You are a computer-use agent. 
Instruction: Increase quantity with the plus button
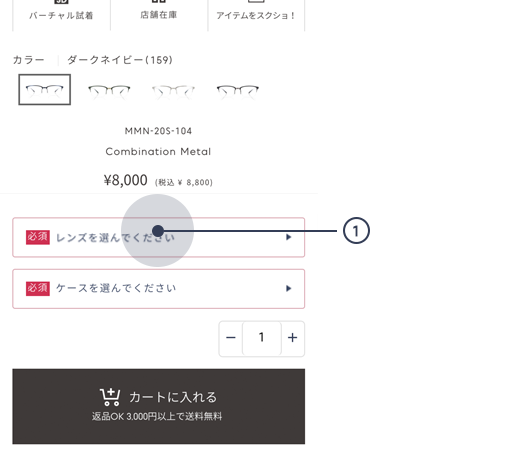[x=292, y=338]
